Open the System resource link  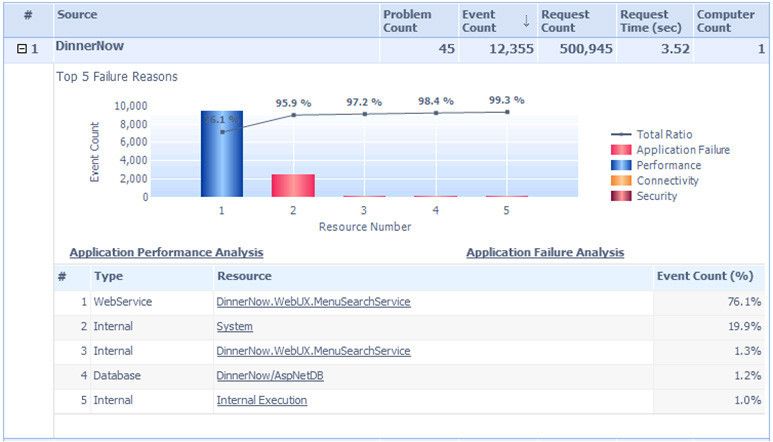click(234, 326)
